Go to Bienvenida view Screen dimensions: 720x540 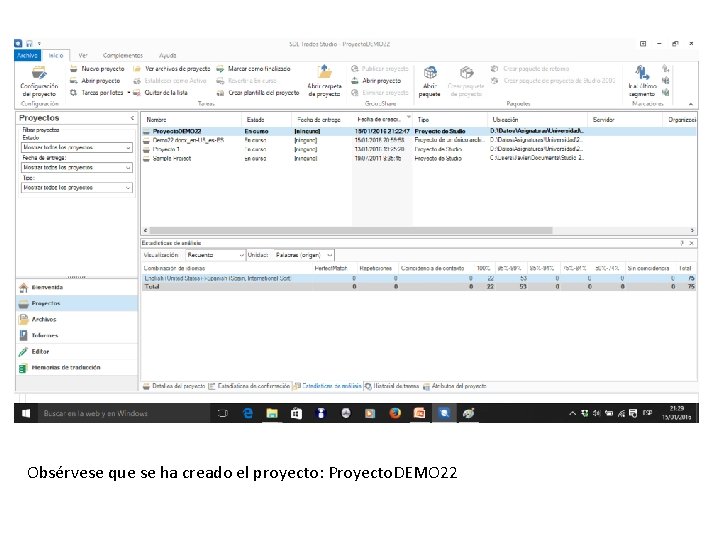pyautogui.click(x=77, y=287)
